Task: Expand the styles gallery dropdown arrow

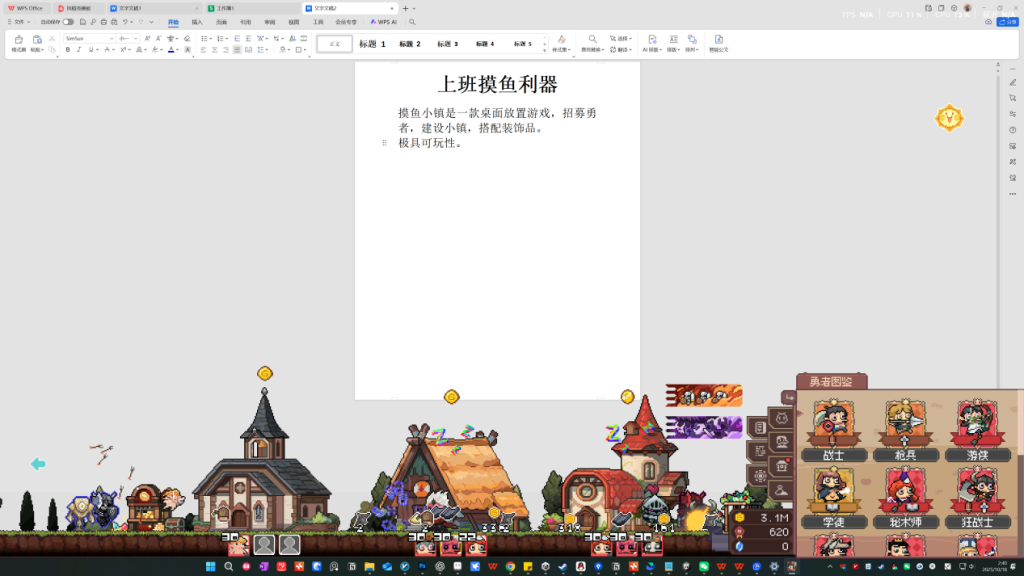Action: (x=545, y=48)
